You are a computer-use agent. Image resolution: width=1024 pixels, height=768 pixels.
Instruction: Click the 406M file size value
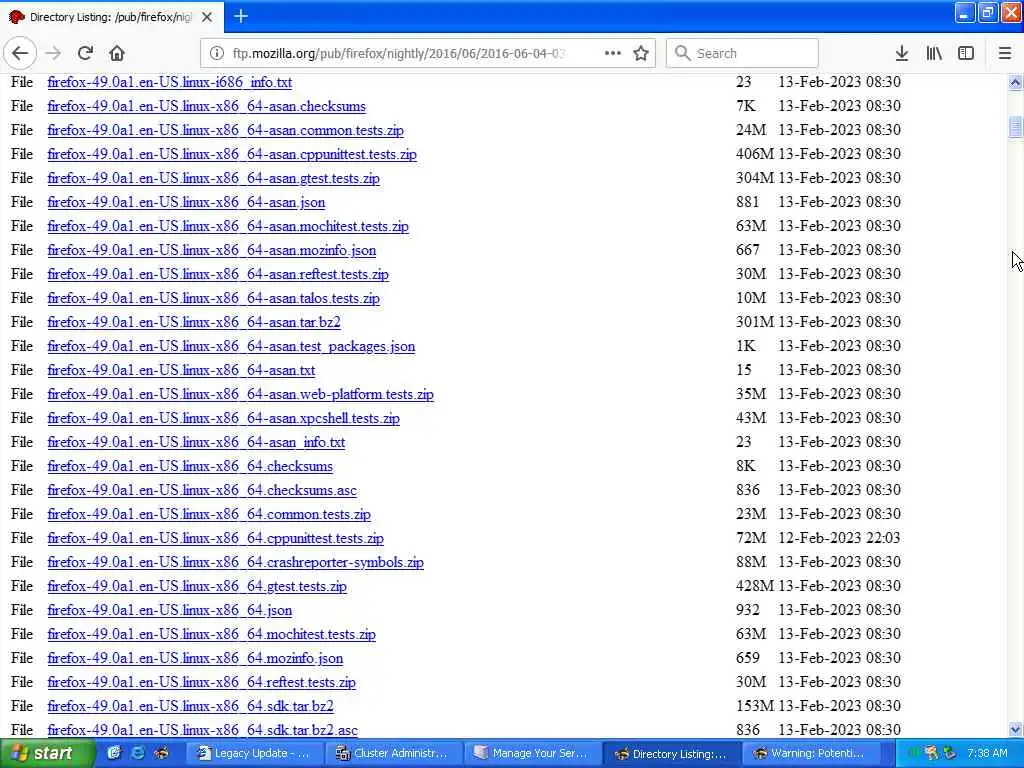pos(754,154)
